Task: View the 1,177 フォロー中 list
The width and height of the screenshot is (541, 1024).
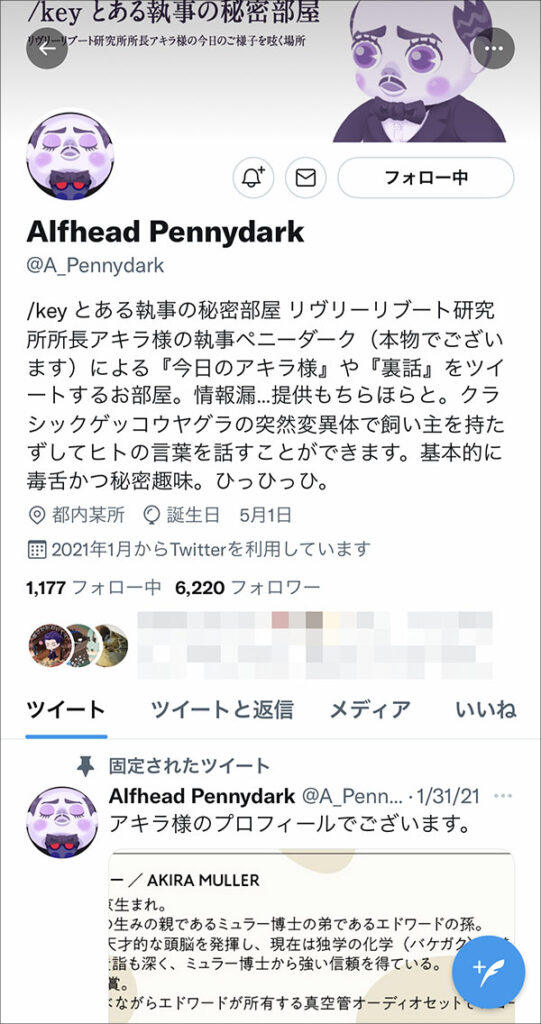Action: tap(93, 587)
